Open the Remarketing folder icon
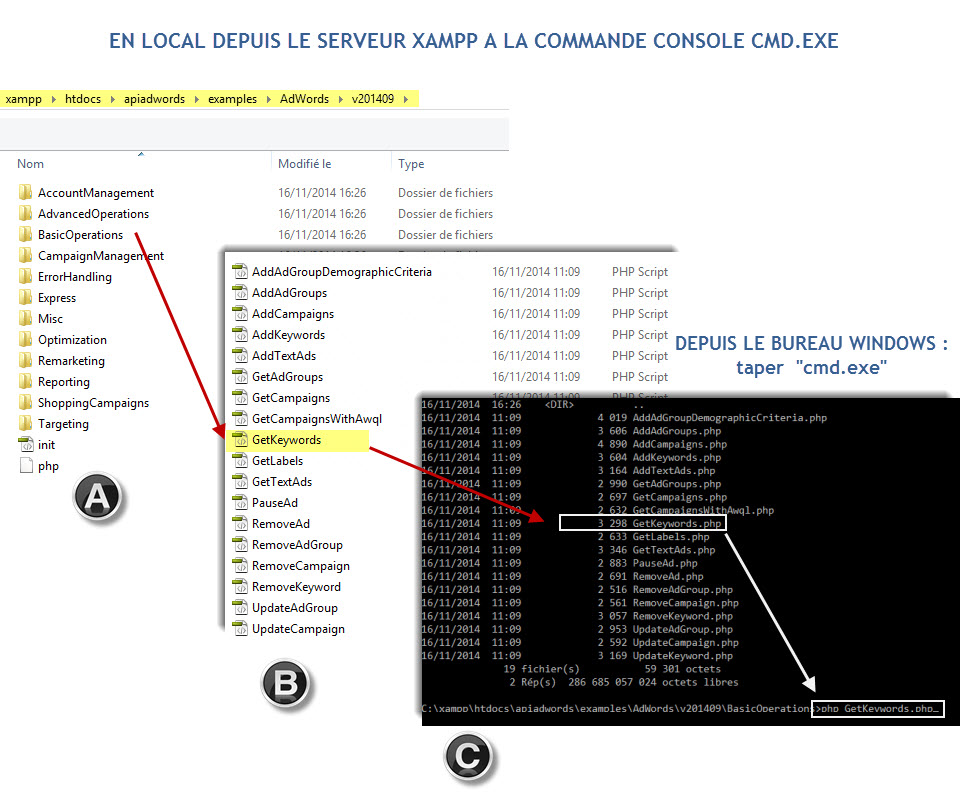The height and width of the screenshot is (792, 966). pos(25,360)
